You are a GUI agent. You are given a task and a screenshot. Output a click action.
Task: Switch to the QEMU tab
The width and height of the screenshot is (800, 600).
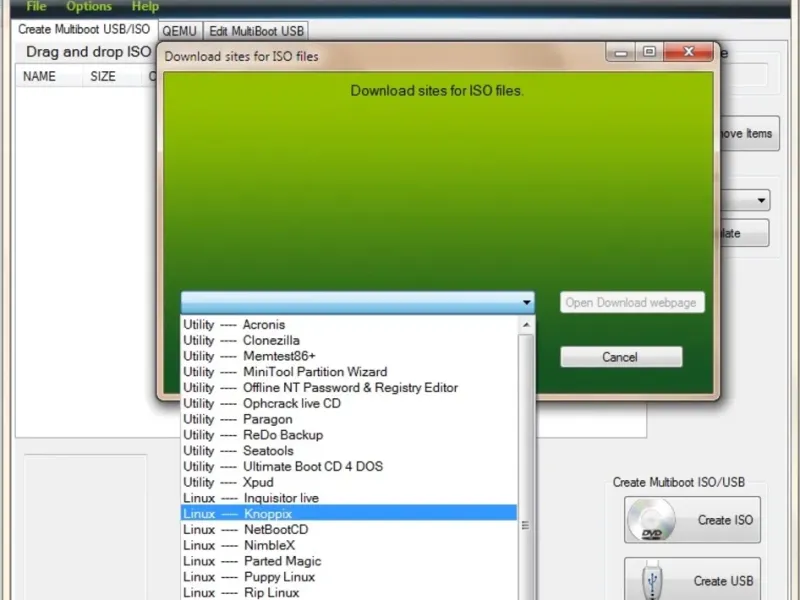click(180, 31)
